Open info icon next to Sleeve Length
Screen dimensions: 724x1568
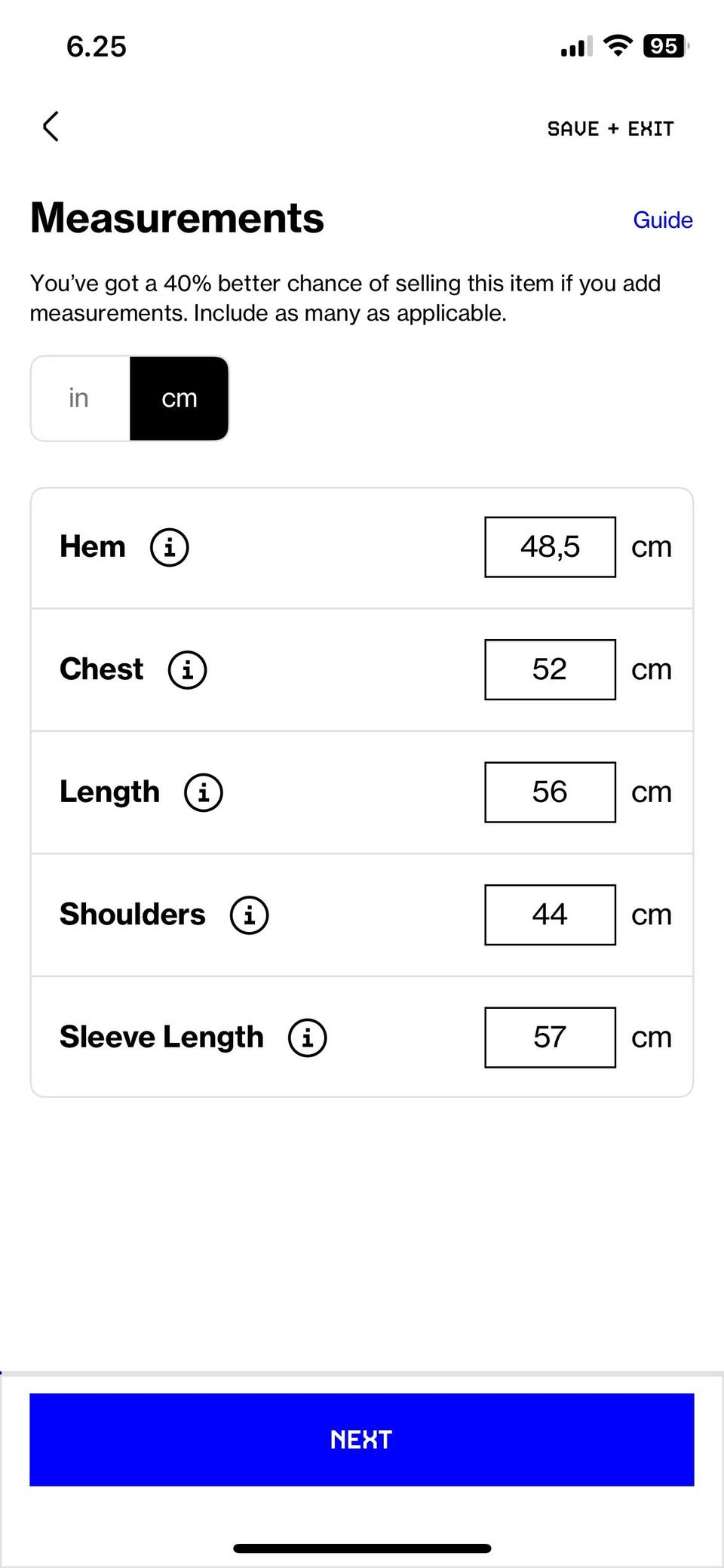point(308,1038)
